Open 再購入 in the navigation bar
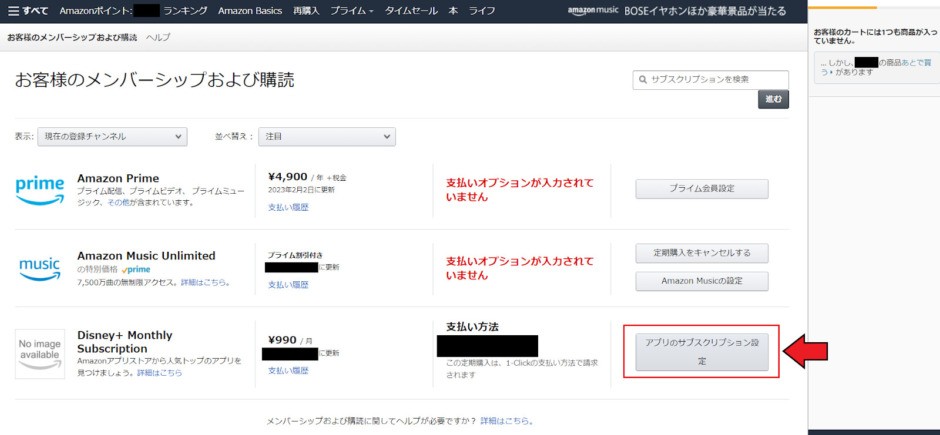 (x=306, y=11)
